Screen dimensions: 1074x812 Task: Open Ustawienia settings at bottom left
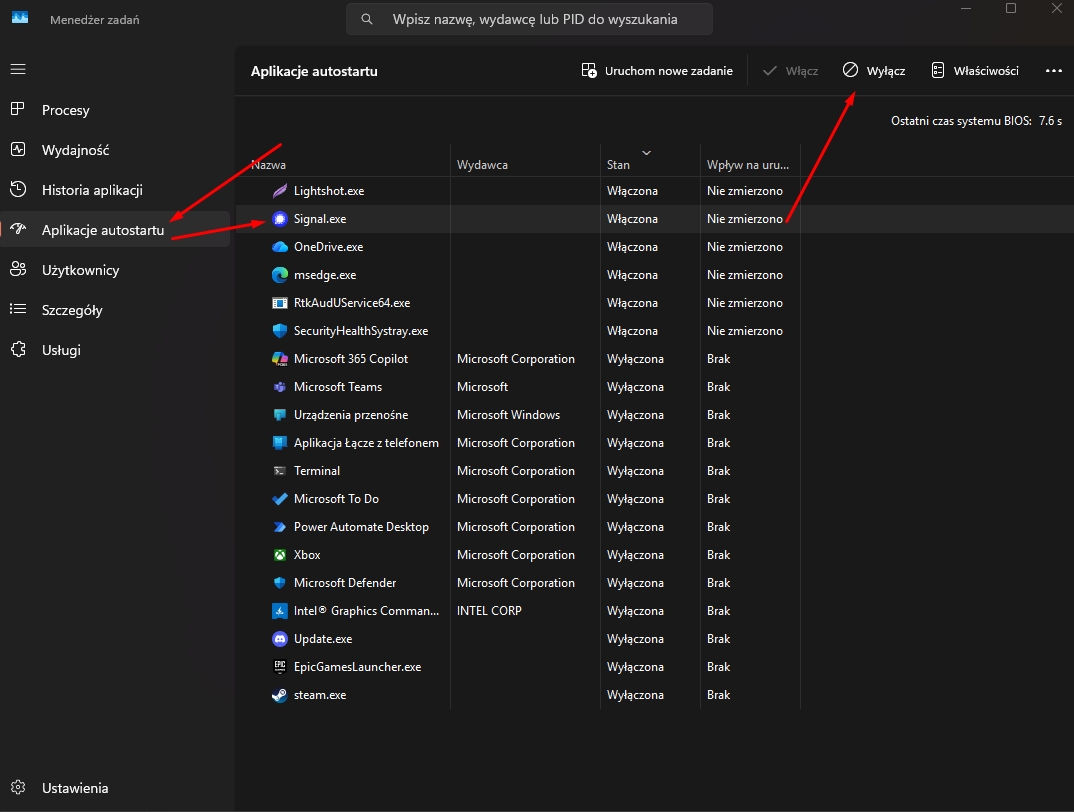[x=74, y=788]
